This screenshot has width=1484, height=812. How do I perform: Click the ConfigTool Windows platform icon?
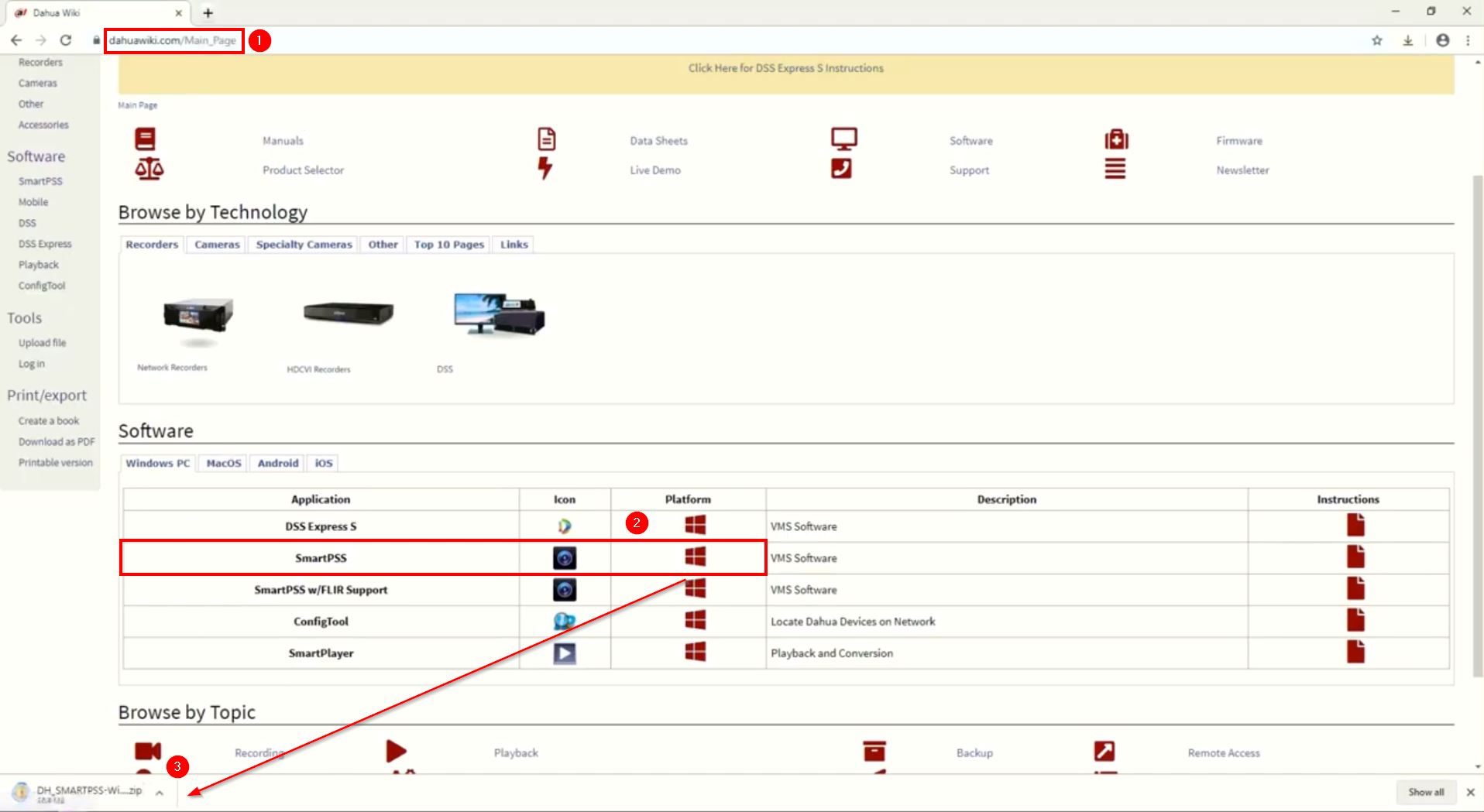pos(696,620)
